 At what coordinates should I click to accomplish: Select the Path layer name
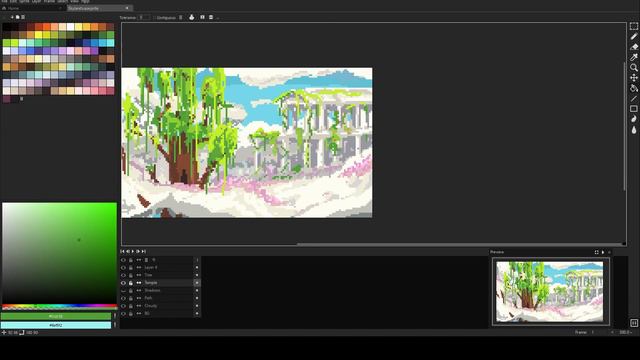tap(148, 298)
